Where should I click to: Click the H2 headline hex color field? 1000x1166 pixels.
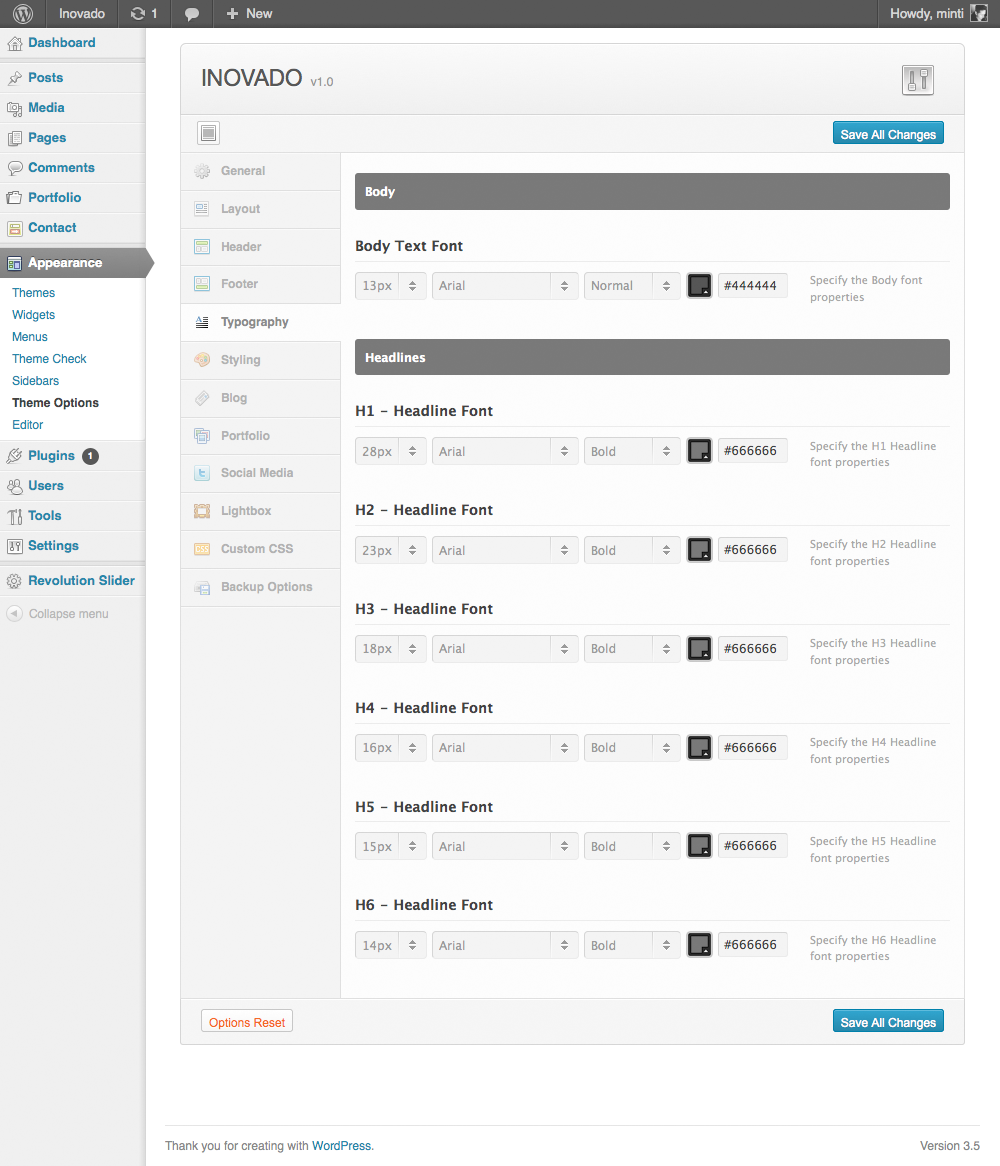tap(752, 550)
